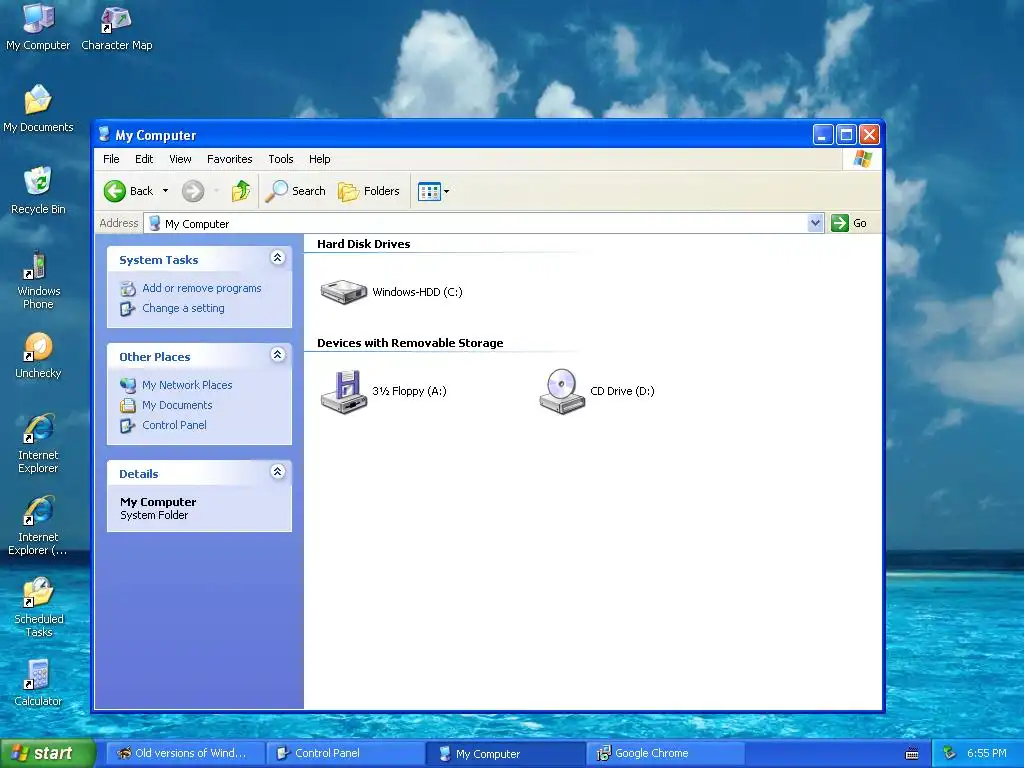1024x768 pixels.
Task: Open the Back history dropdown arrow
Action: (x=165, y=191)
